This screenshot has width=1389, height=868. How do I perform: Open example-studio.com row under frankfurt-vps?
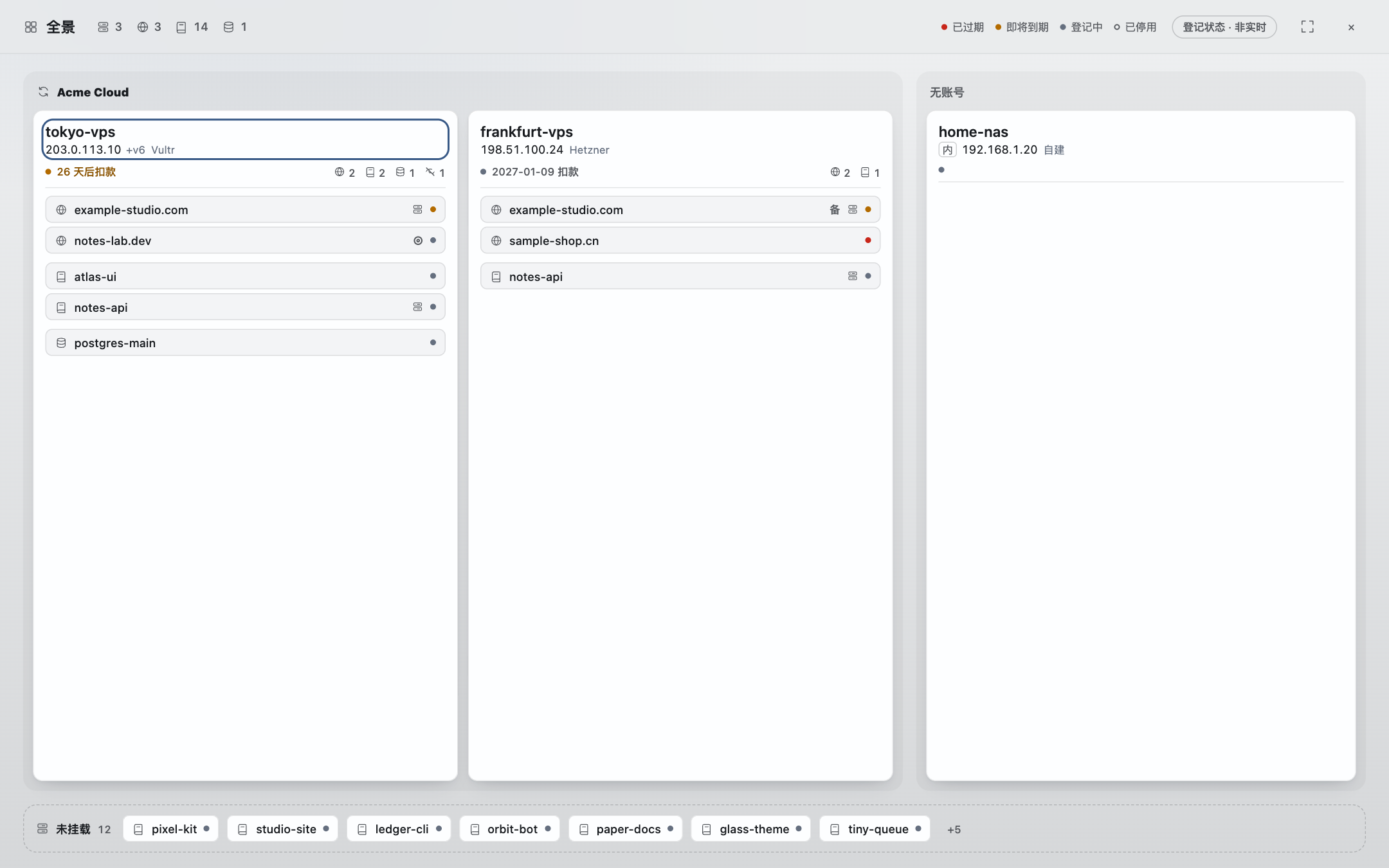point(680,210)
